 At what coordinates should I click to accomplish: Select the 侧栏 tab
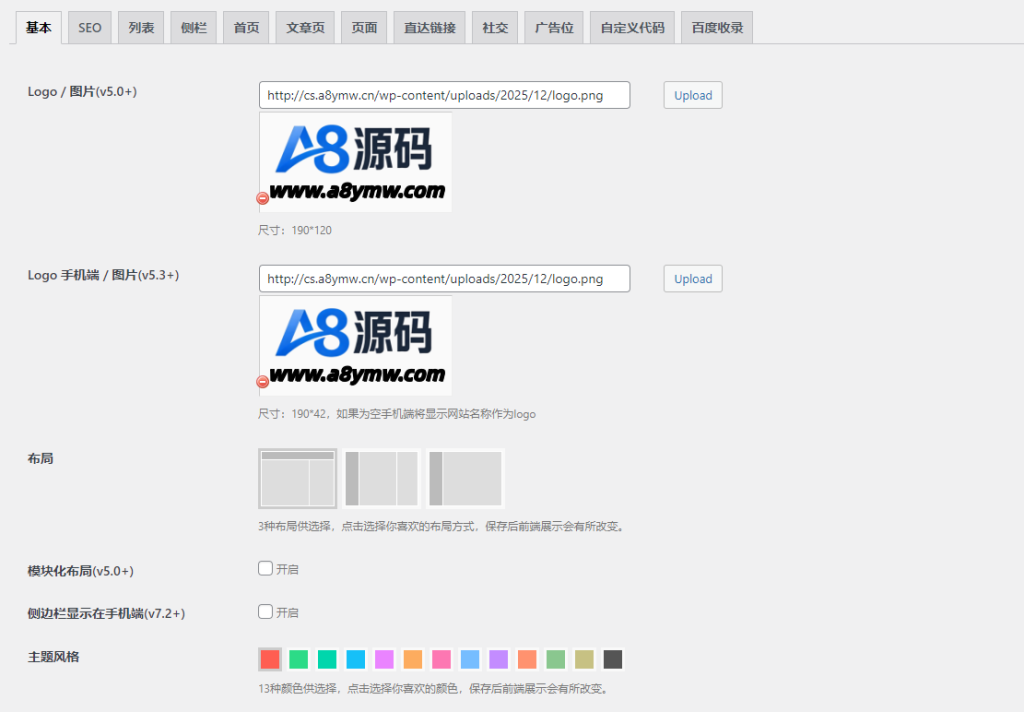click(193, 27)
